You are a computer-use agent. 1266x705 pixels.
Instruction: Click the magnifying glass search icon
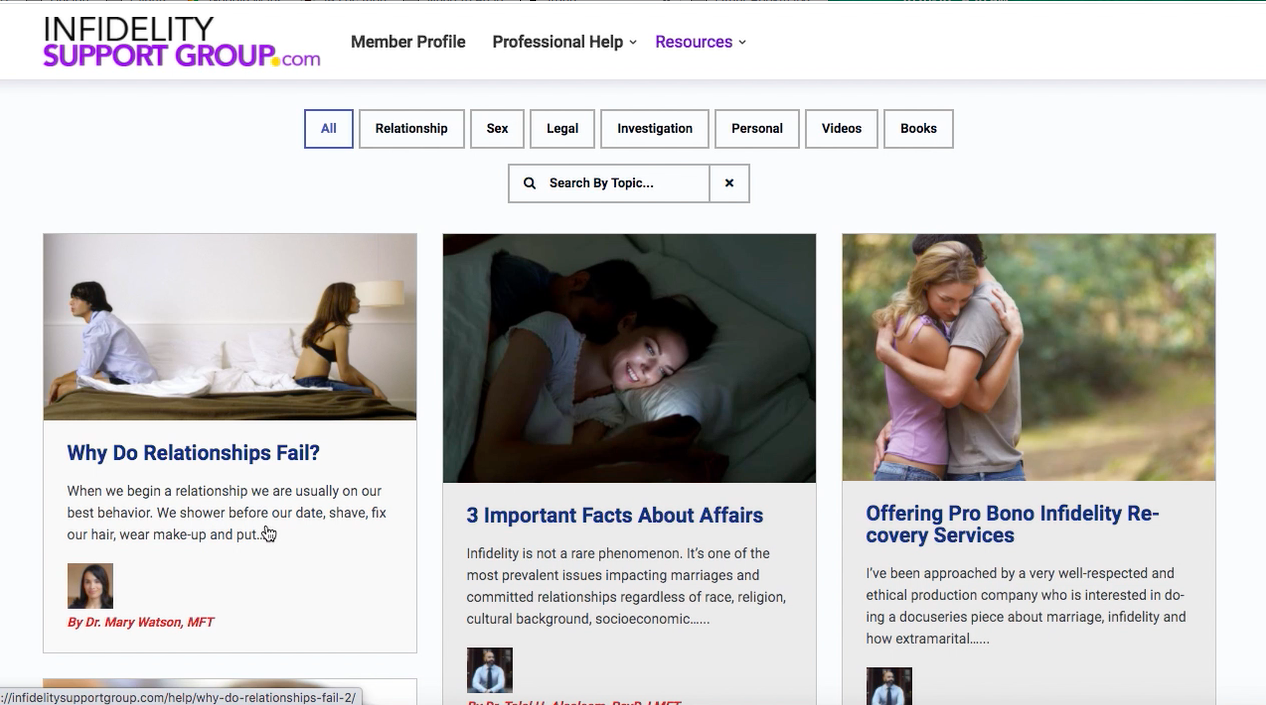point(530,183)
